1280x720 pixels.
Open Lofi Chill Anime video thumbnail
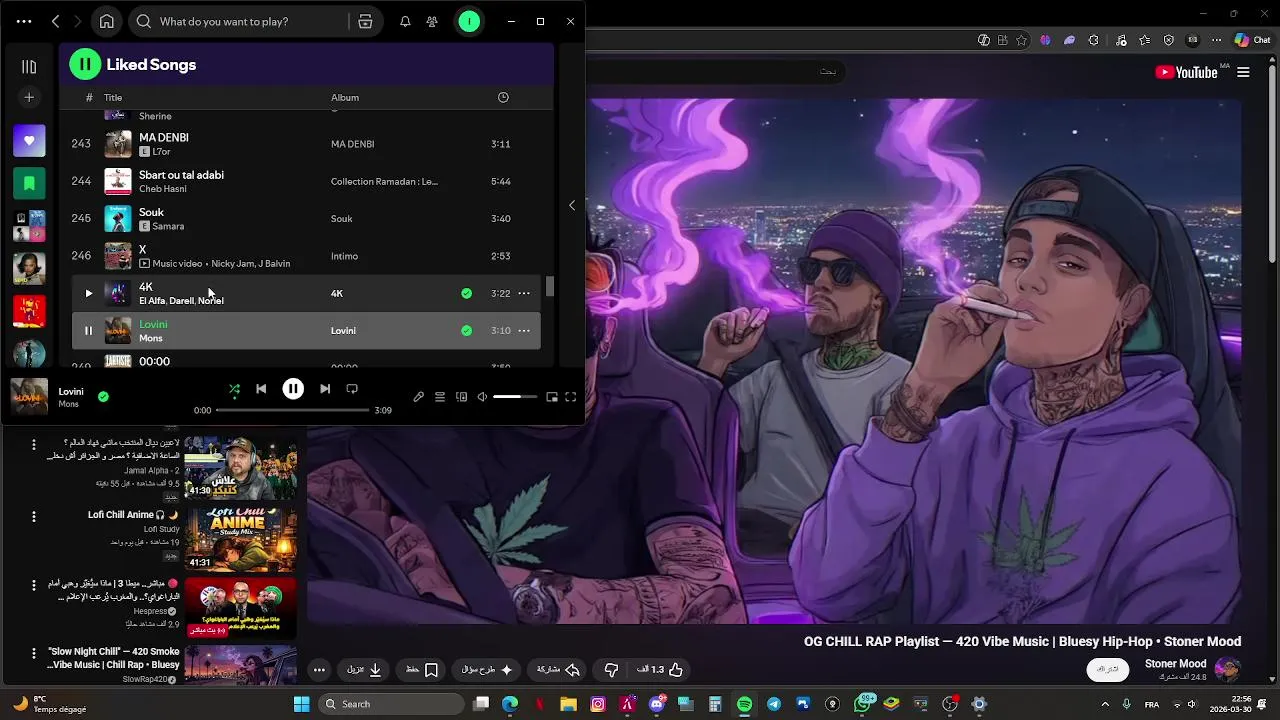coord(241,539)
